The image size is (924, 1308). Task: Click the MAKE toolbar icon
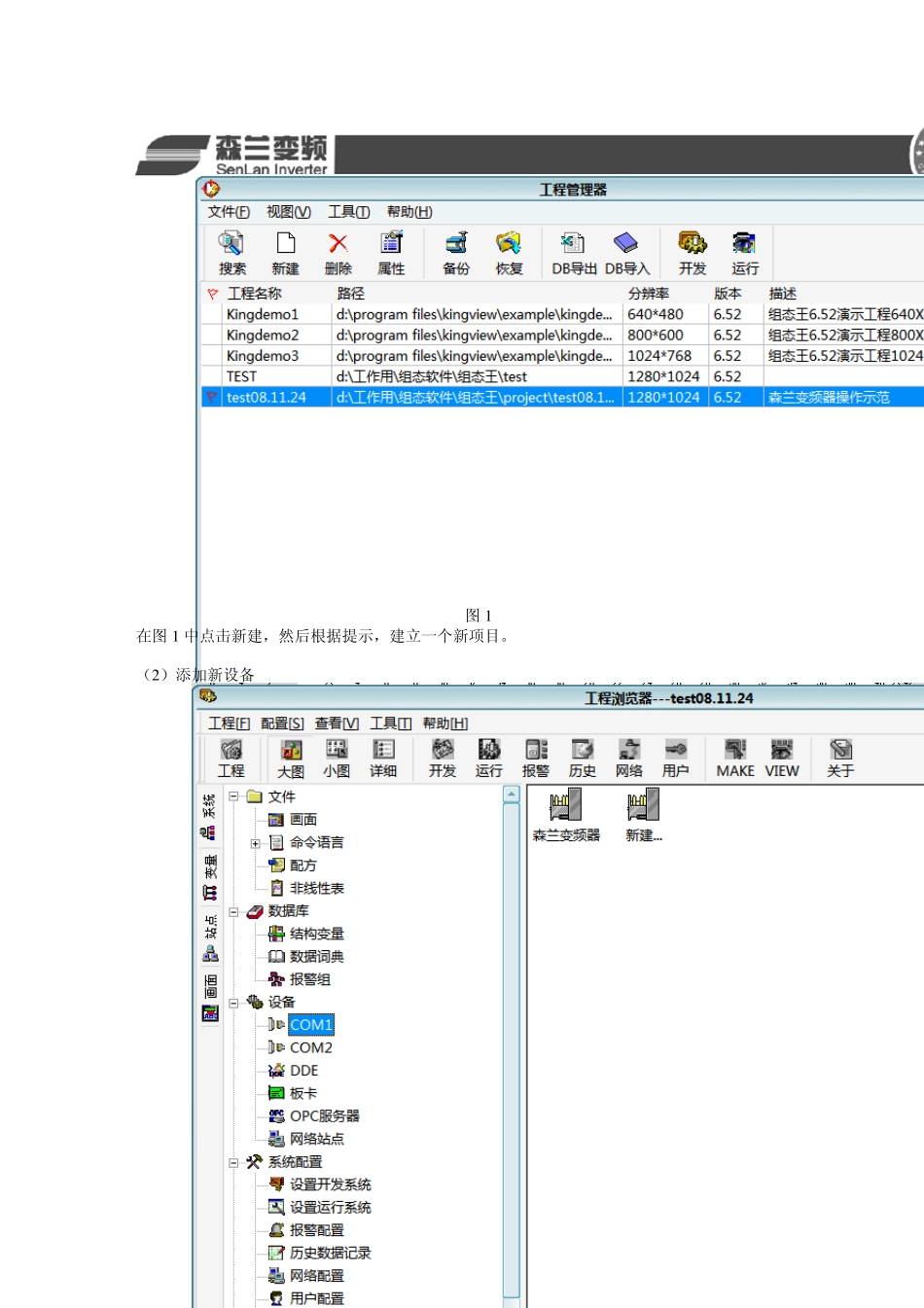tap(735, 759)
